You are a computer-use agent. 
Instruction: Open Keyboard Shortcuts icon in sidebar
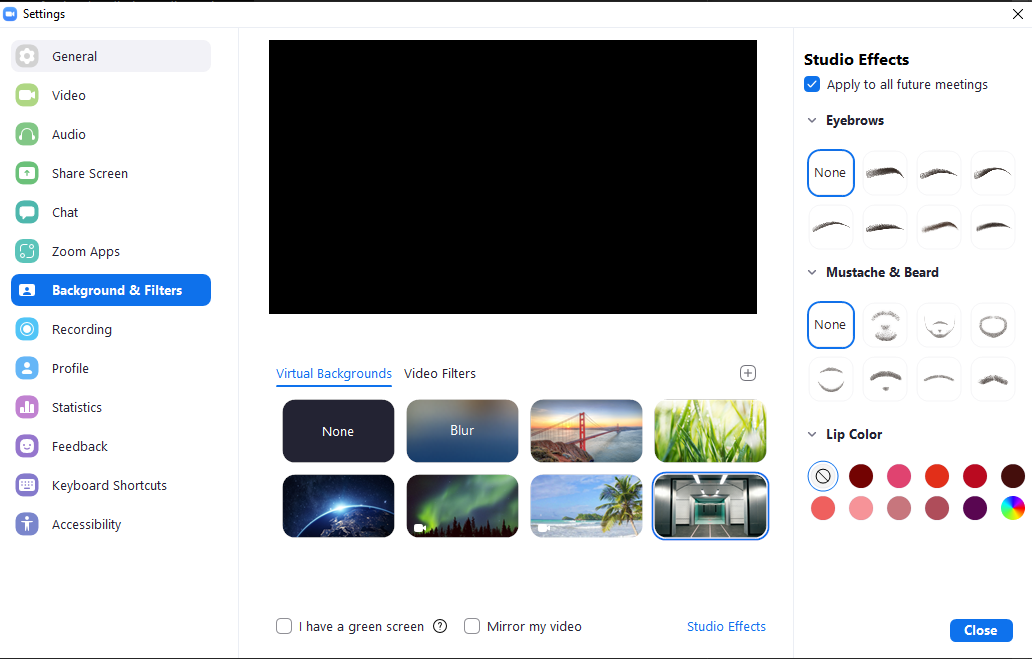(x=27, y=485)
